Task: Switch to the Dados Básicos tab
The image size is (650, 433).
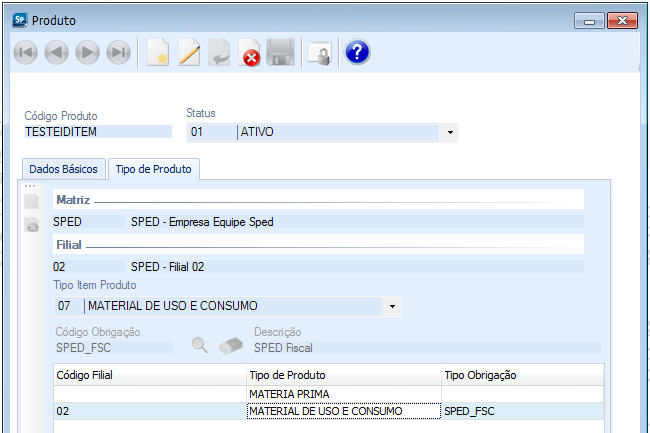Action: tap(63, 169)
